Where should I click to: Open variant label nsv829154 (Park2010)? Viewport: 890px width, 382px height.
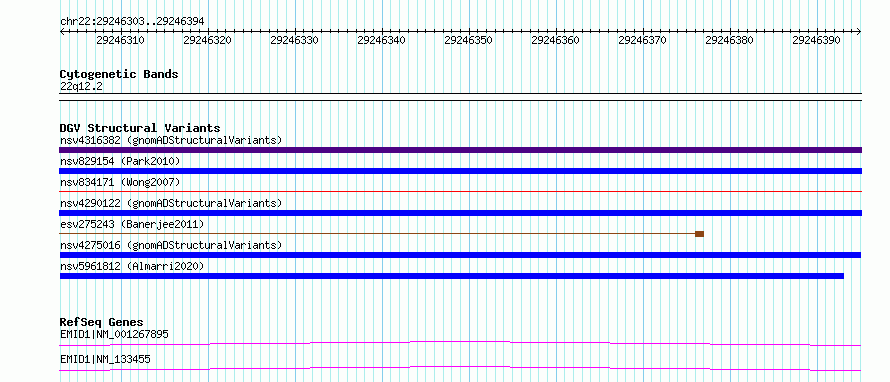coord(120,161)
